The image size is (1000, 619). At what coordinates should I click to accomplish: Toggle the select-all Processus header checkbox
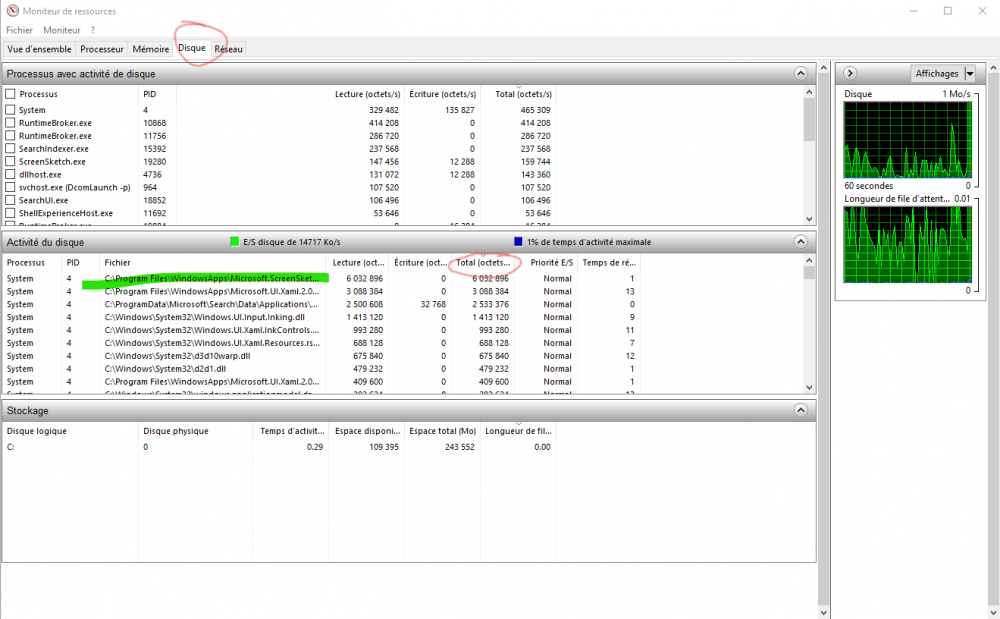[x=11, y=94]
